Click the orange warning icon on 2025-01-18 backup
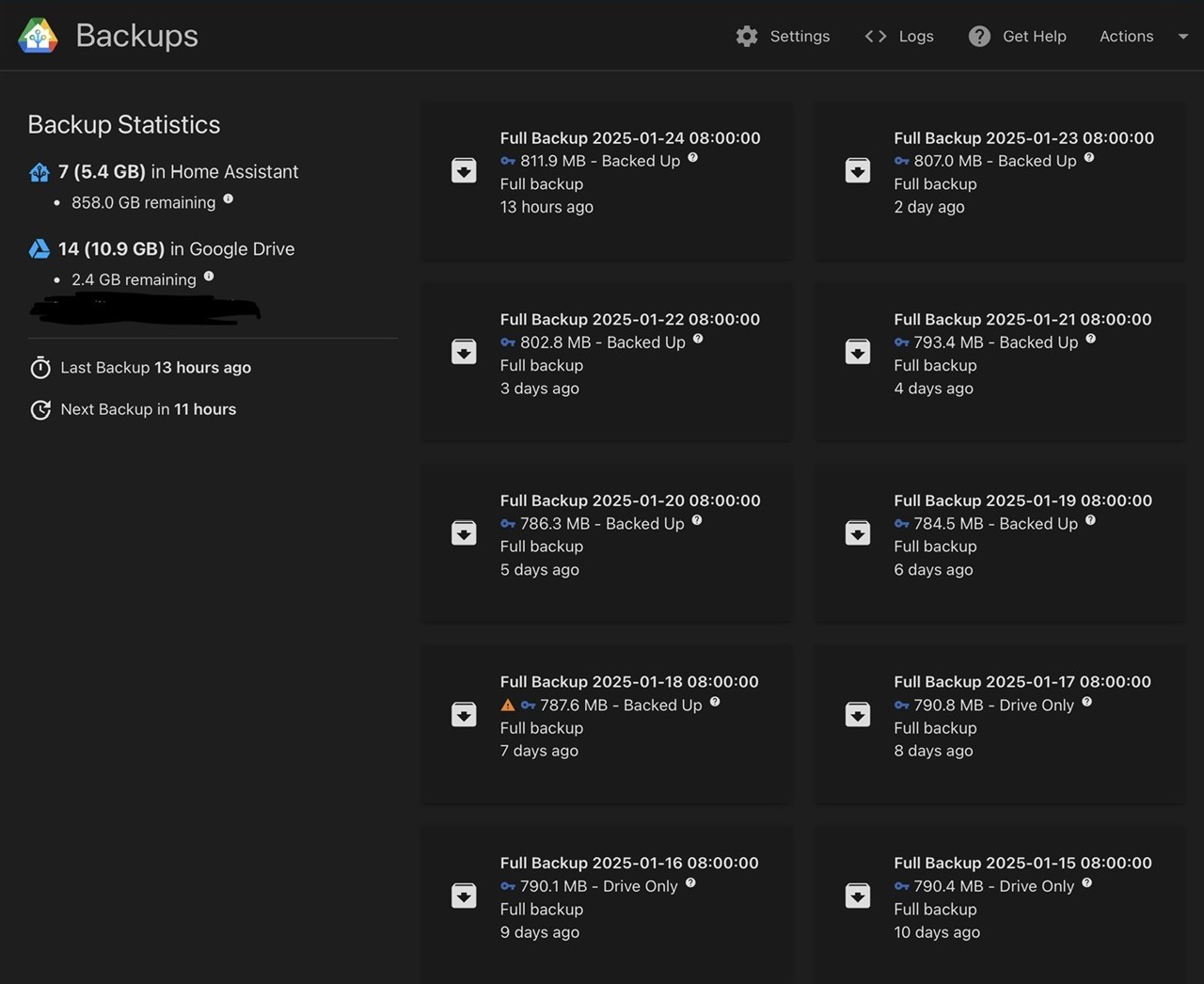 pos(508,705)
